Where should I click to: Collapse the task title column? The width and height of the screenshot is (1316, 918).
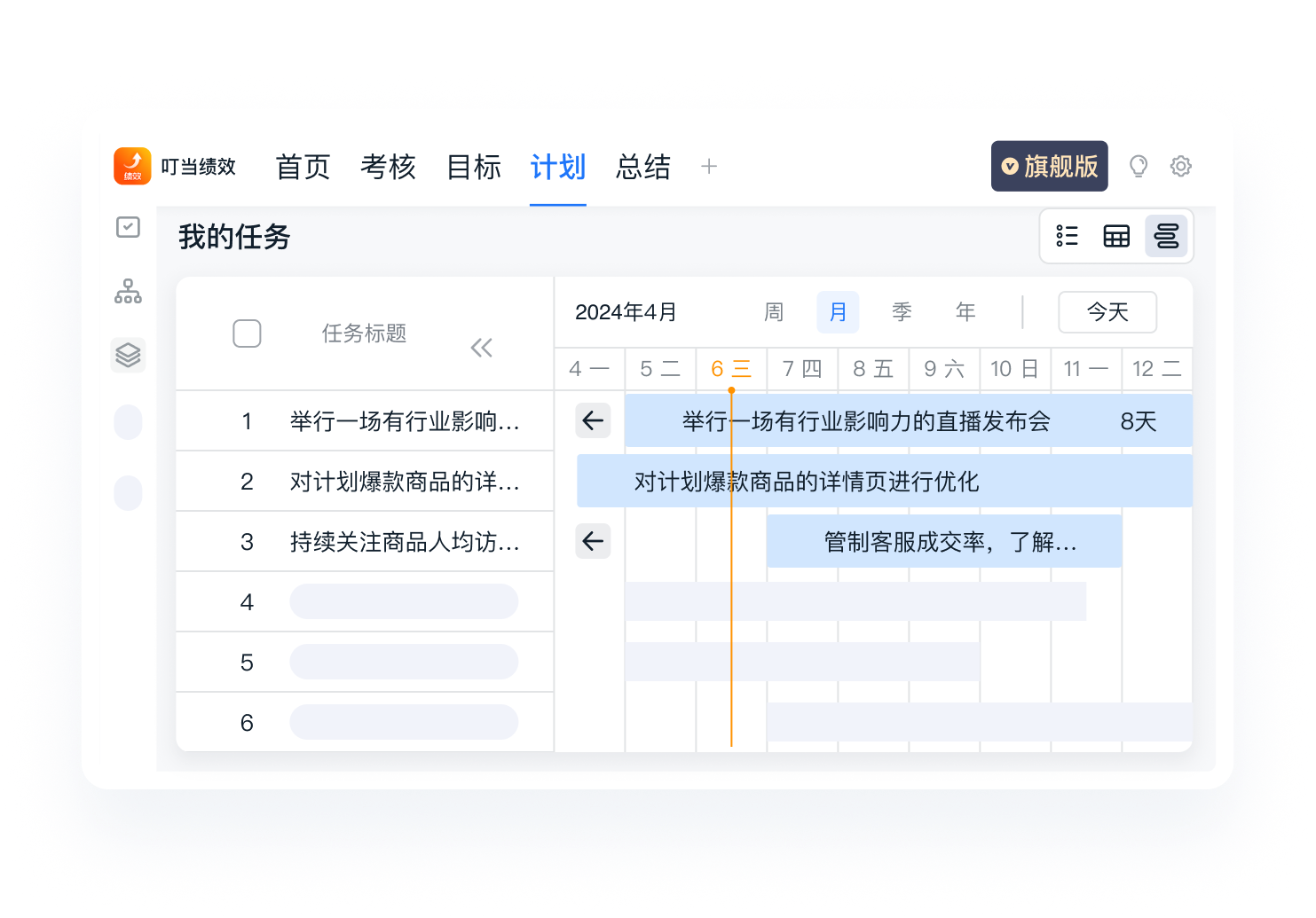[x=481, y=348]
